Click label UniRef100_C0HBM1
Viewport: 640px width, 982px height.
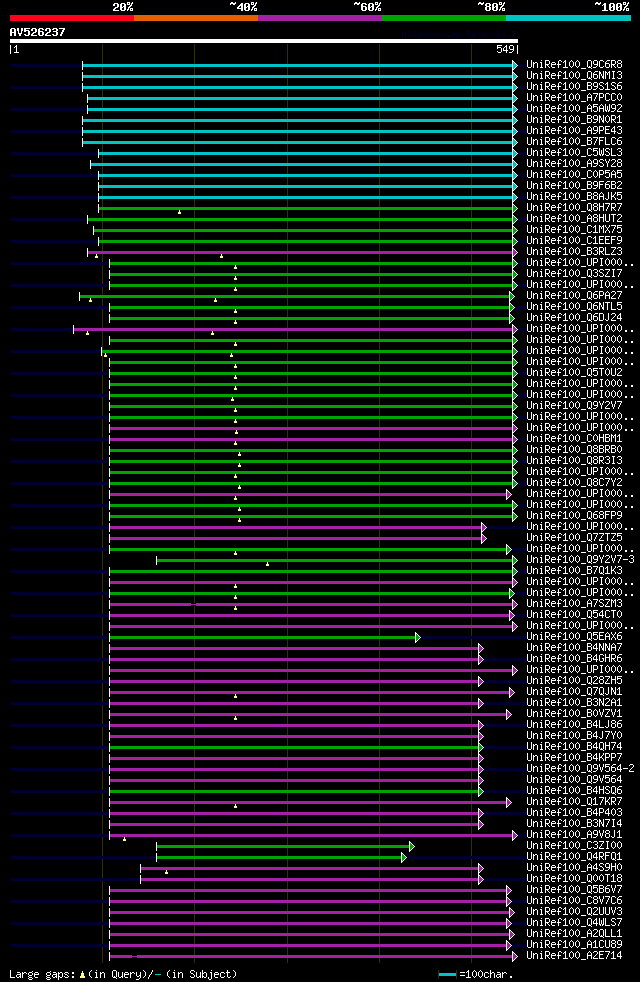pyautogui.click(x=574, y=439)
